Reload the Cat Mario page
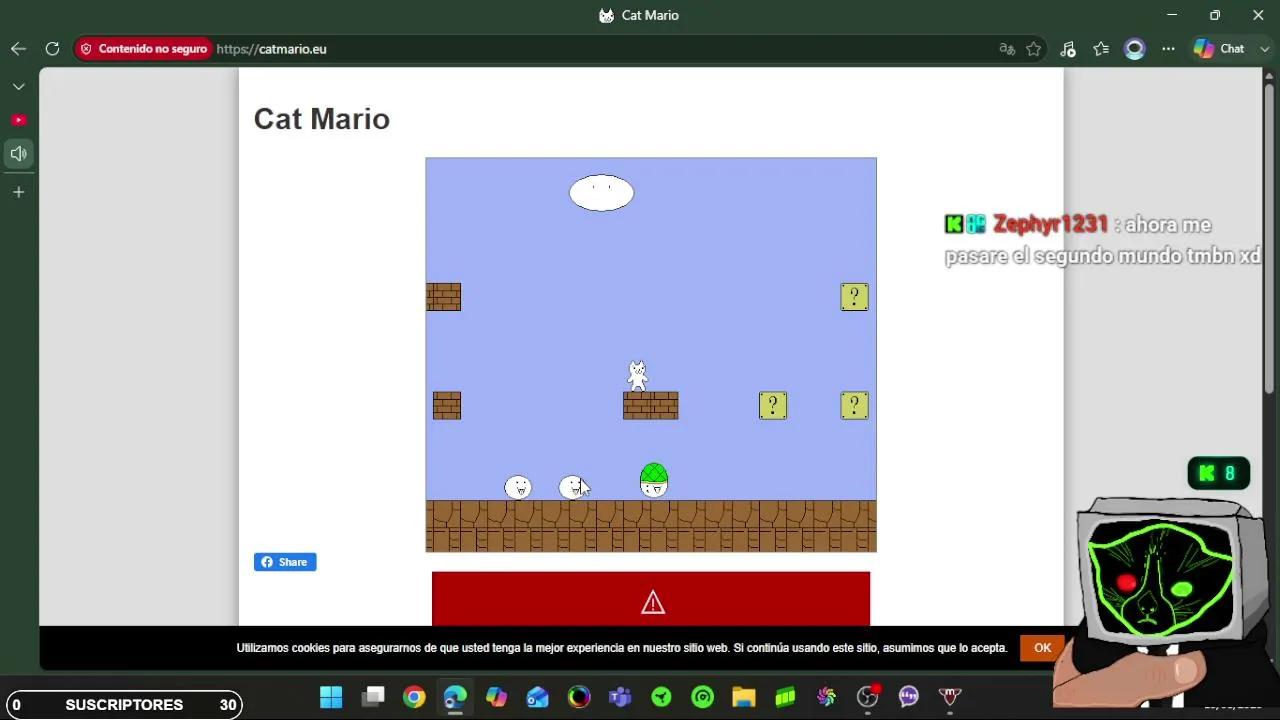1280x720 pixels. [x=52, y=49]
